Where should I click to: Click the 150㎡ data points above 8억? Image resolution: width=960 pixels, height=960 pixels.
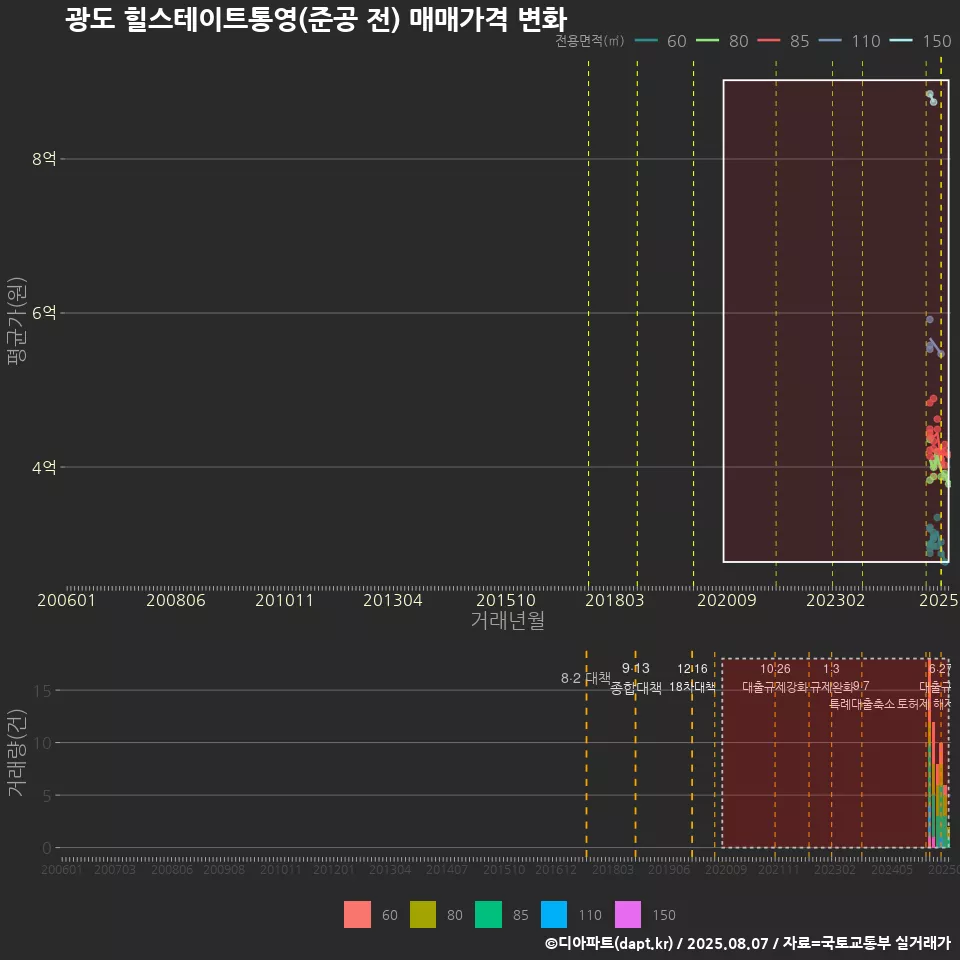(x=931, y=97)
